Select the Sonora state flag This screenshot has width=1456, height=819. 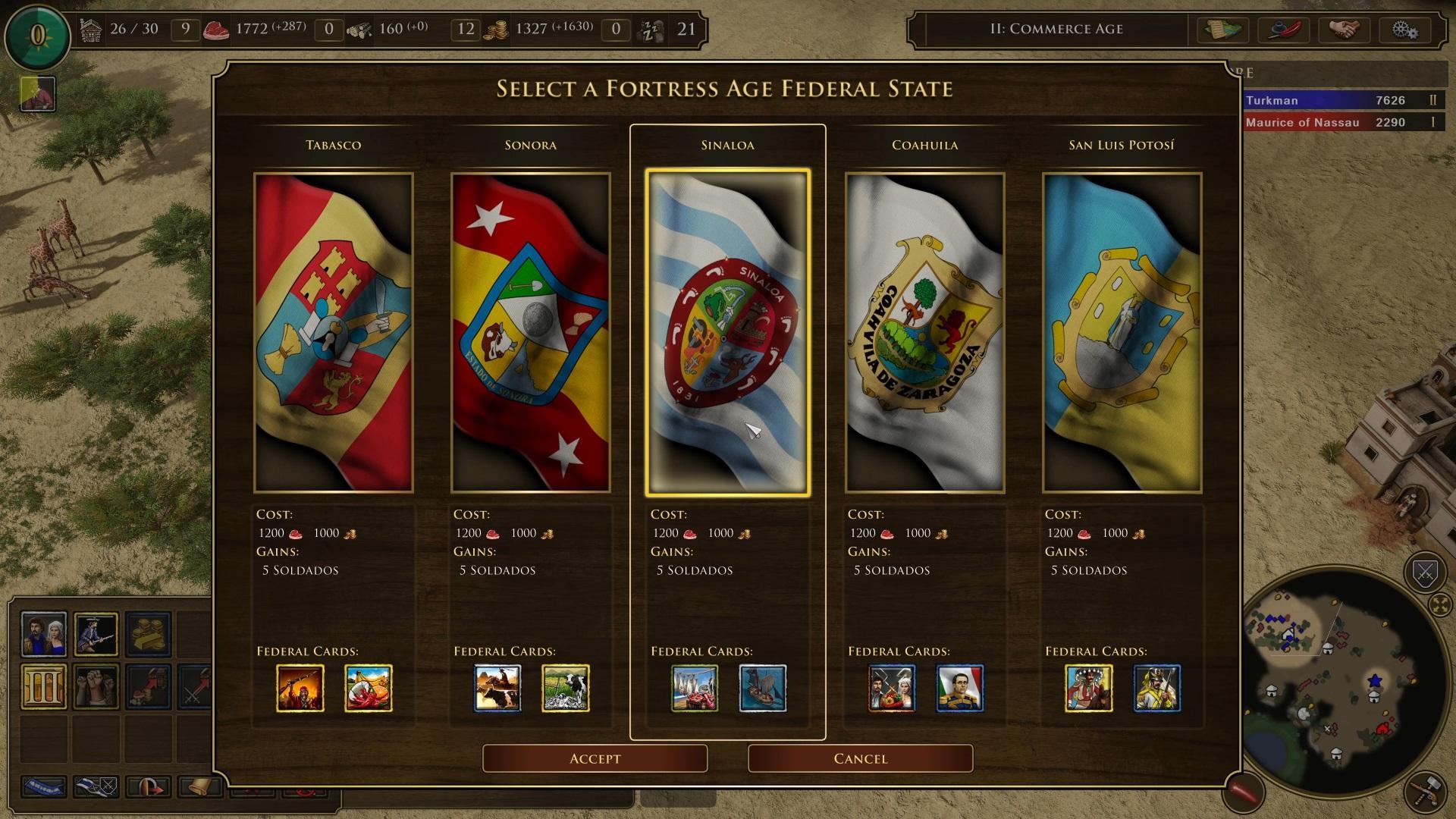click(x=531, y=333)
